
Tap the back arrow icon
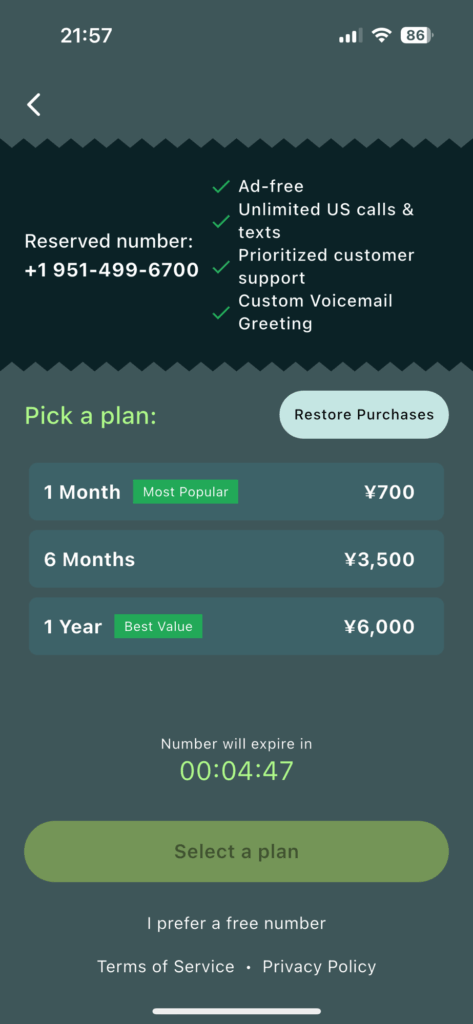point(34,104)
